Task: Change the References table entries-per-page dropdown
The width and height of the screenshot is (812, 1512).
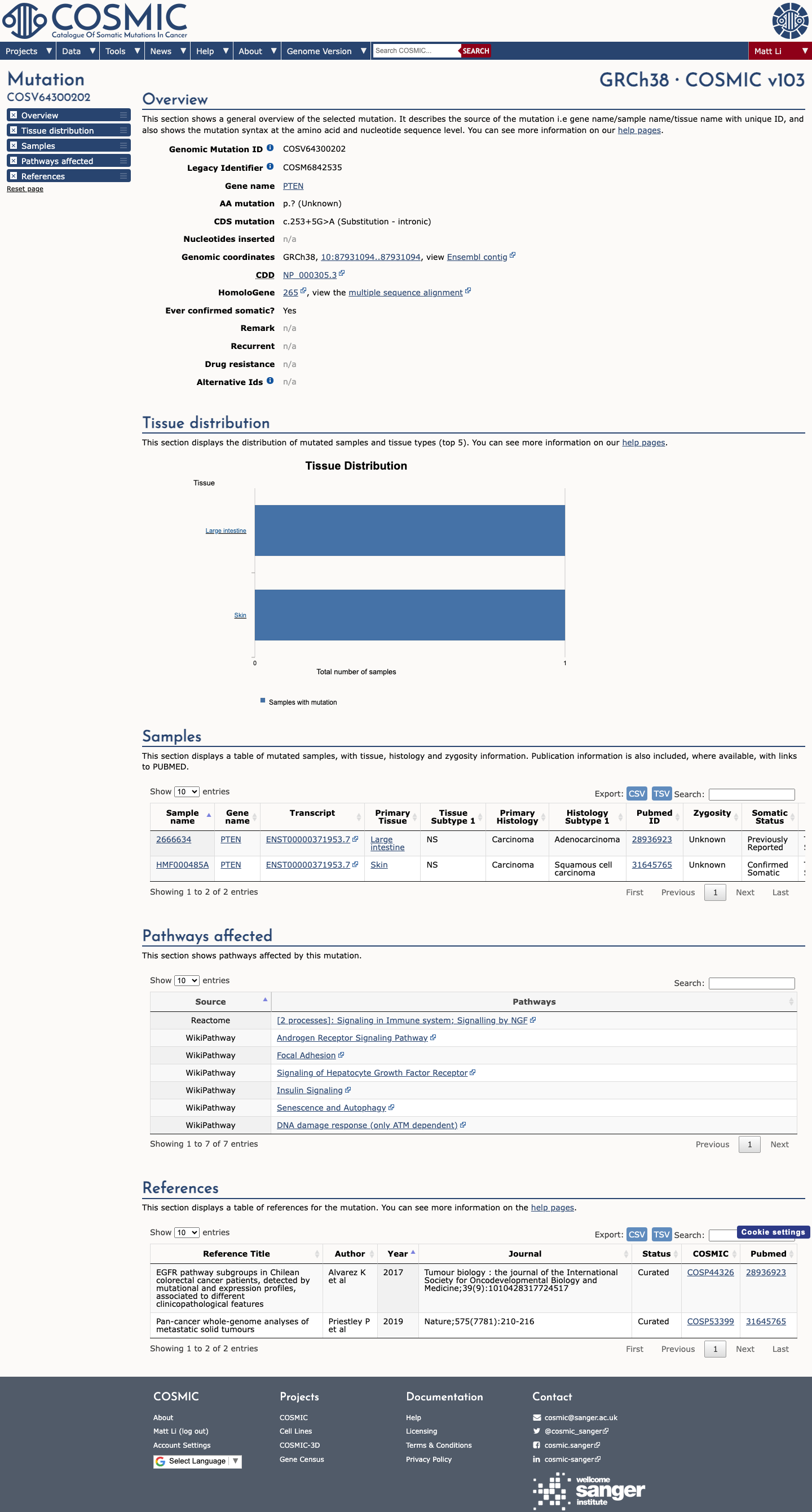Action: tap(187, 1232)
